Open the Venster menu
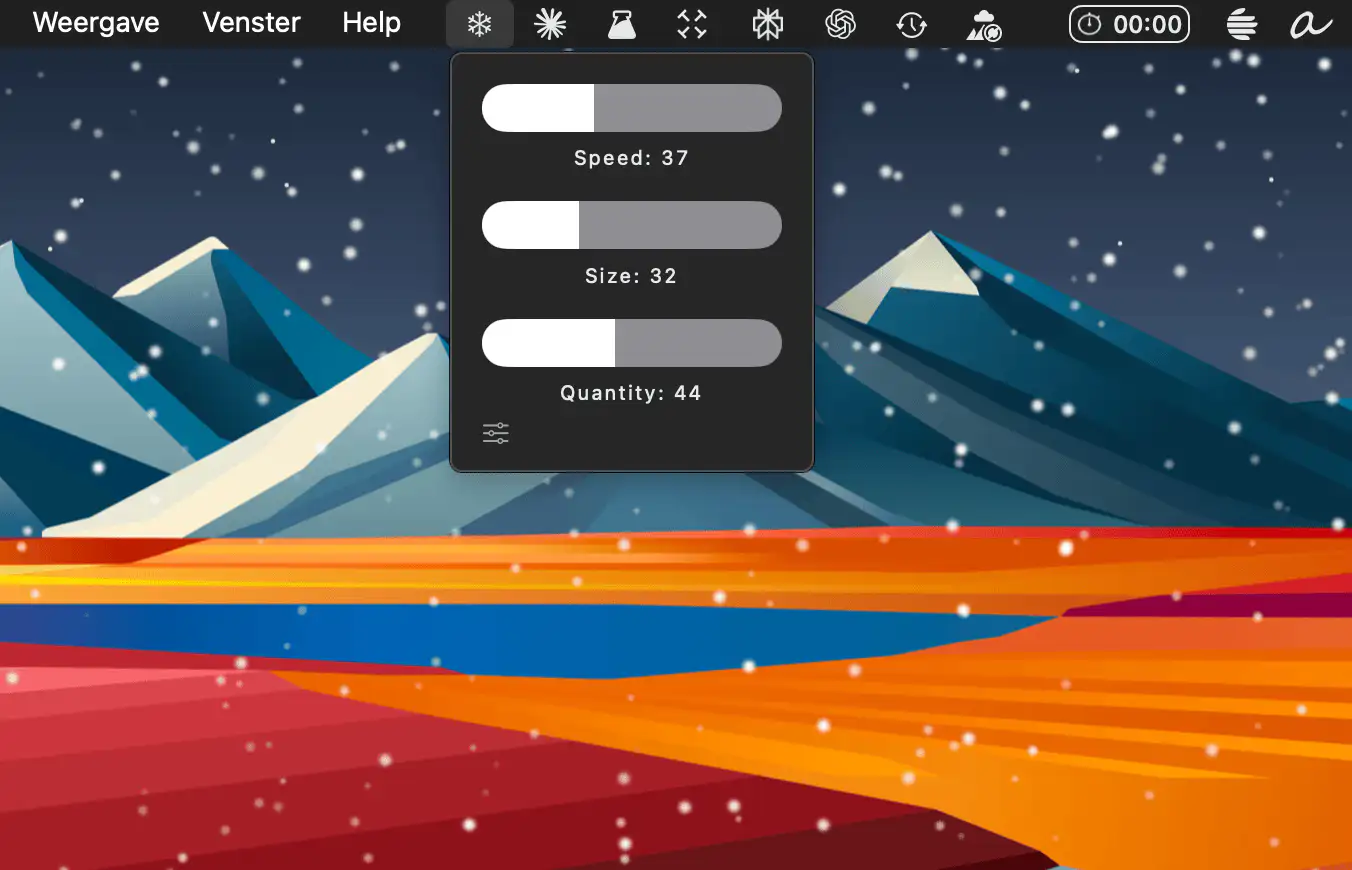Image resolution: width=1352 pixels, height=870 pixels. [x=251, y=23]
